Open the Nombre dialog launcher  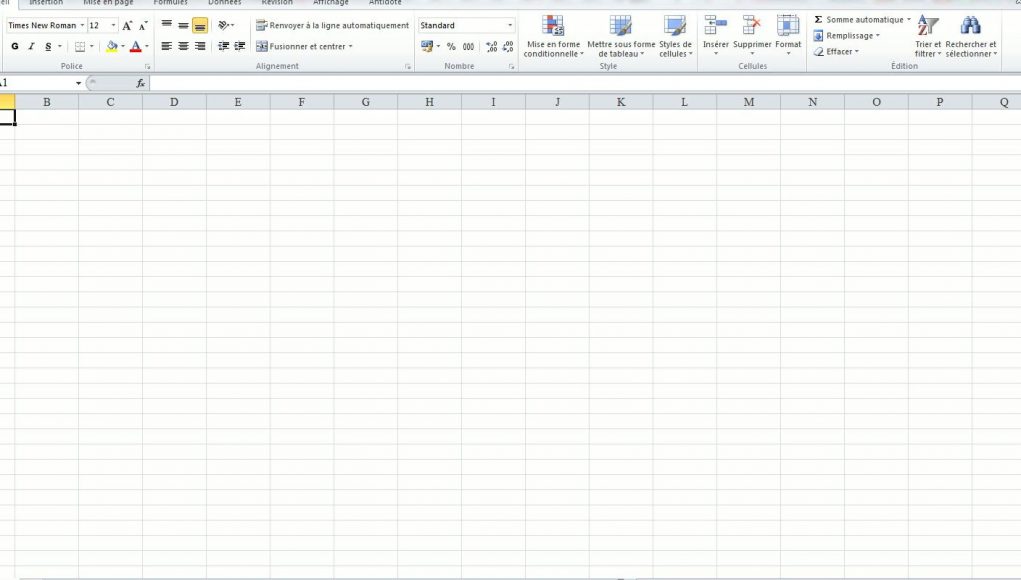coord(511,66)
